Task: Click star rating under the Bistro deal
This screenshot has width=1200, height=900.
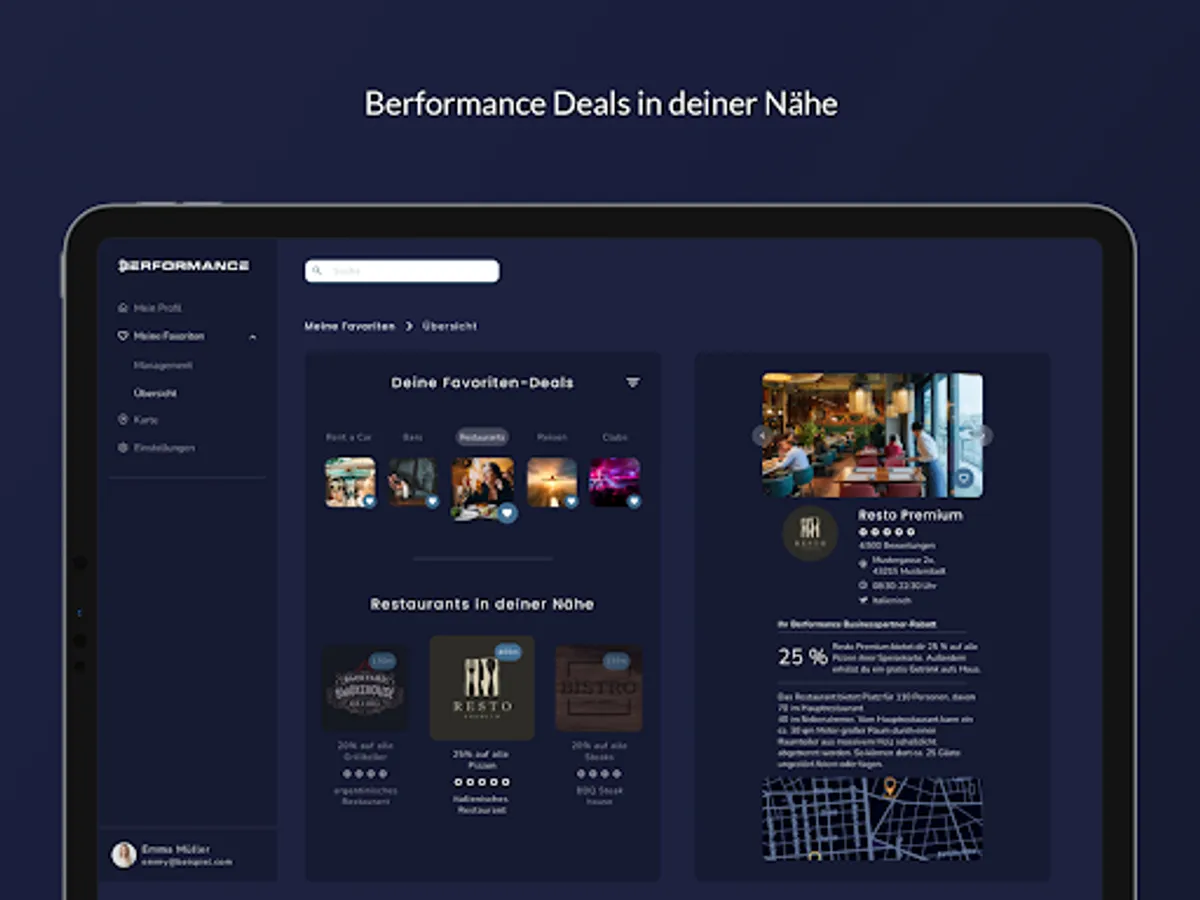Action: [x=599, y=774]
